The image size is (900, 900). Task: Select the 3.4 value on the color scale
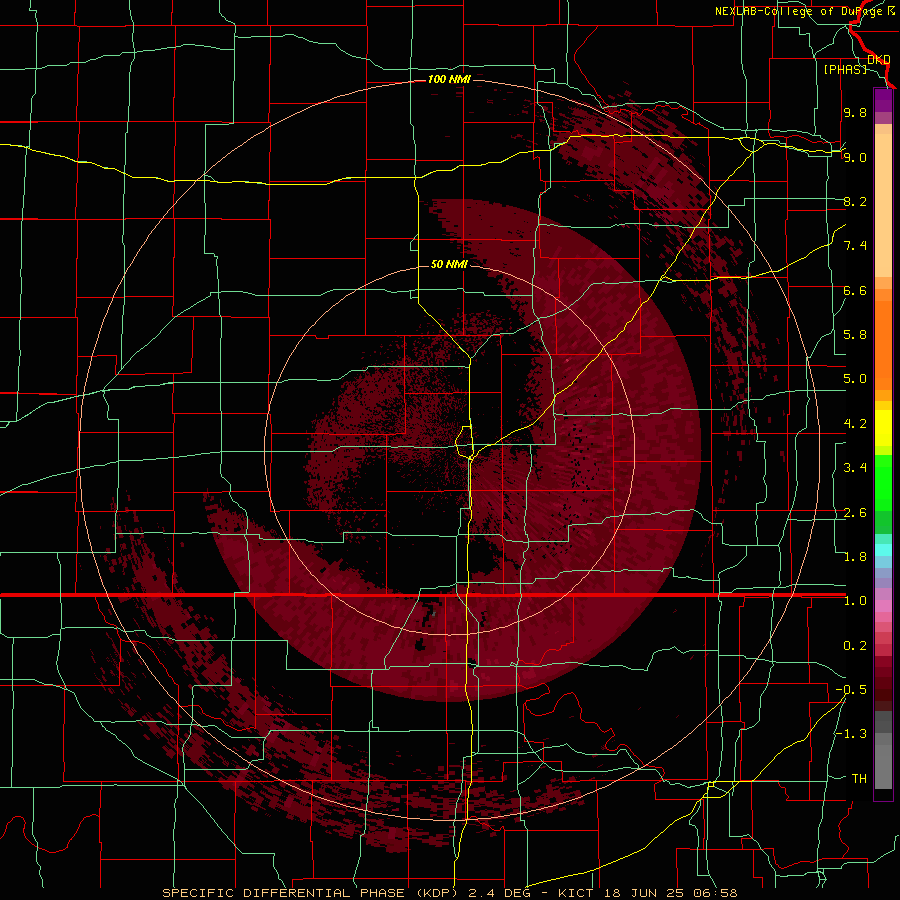pyautogui.click(x=855, y=468)
